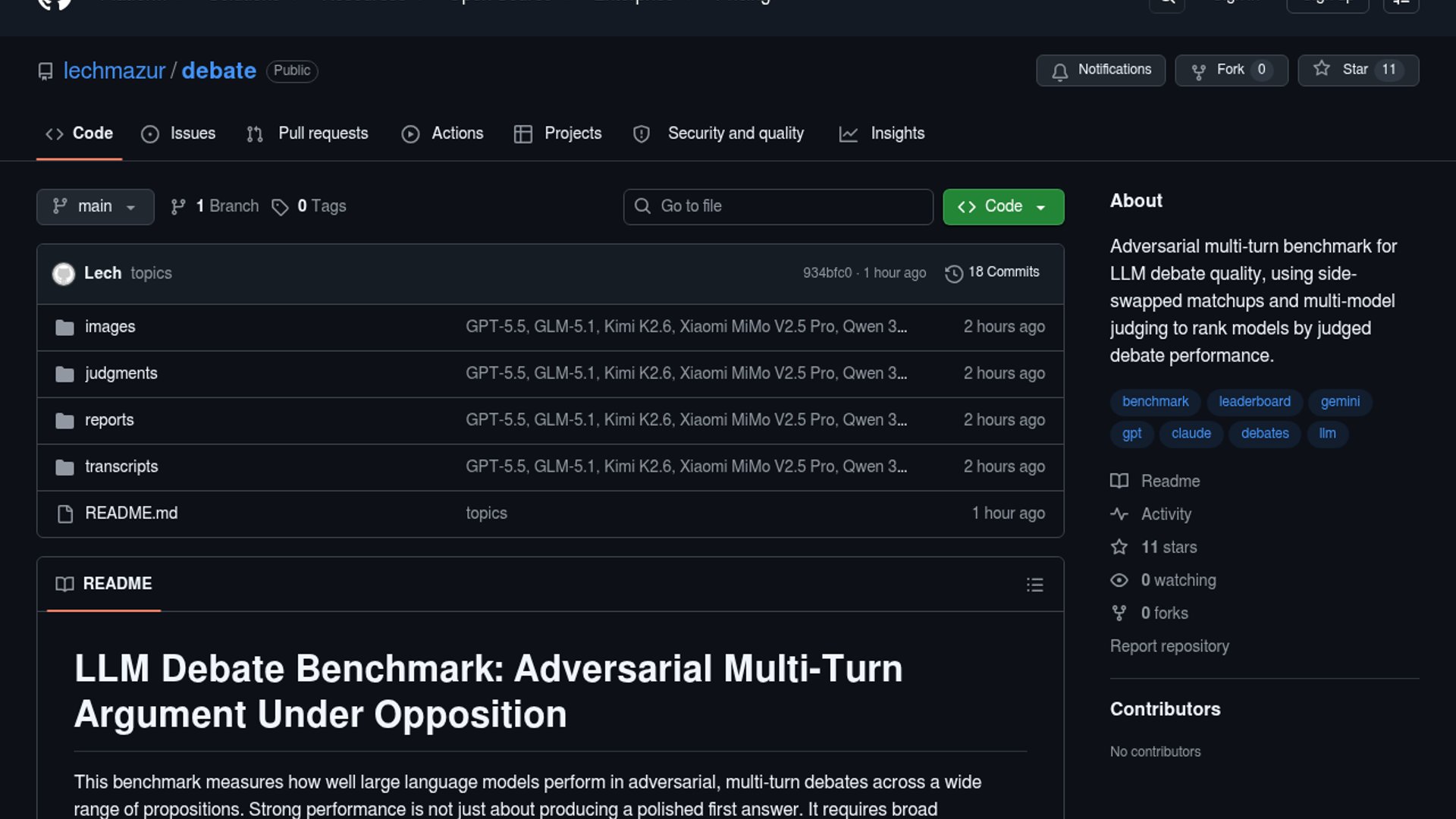Open the Code tab

click(79, 133)
